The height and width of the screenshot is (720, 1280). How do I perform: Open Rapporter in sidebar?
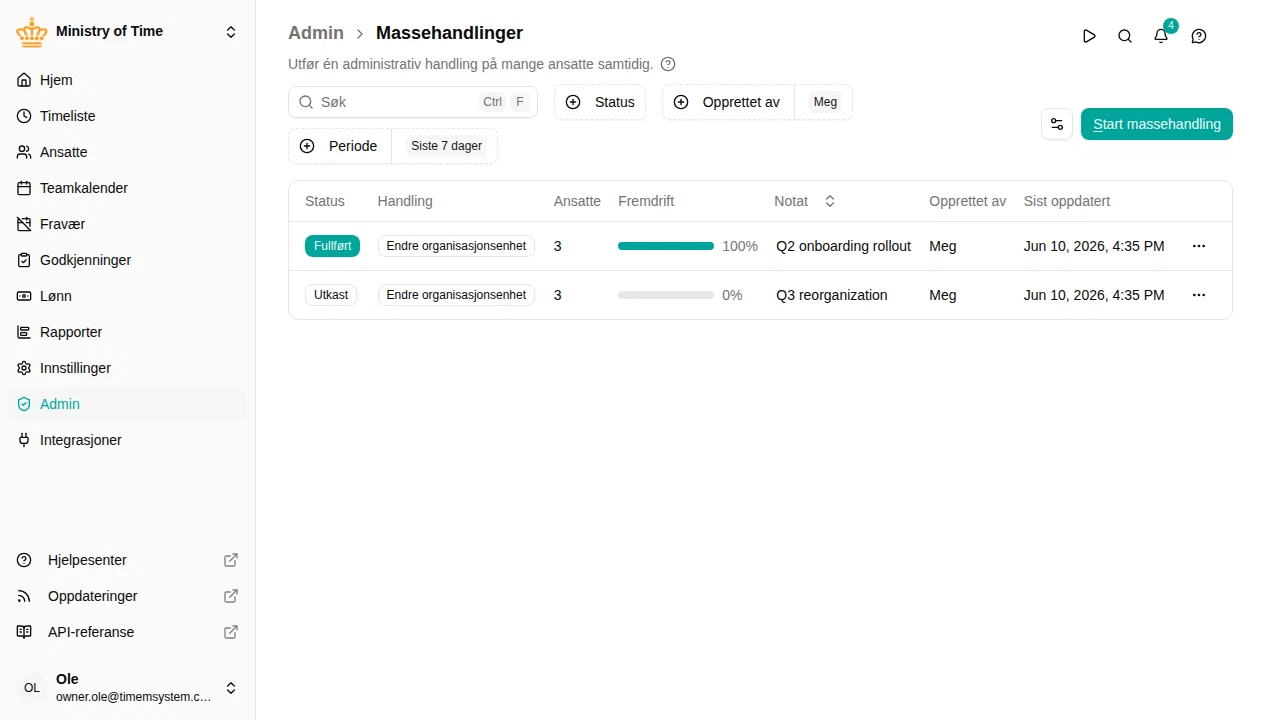coord(127,332)
